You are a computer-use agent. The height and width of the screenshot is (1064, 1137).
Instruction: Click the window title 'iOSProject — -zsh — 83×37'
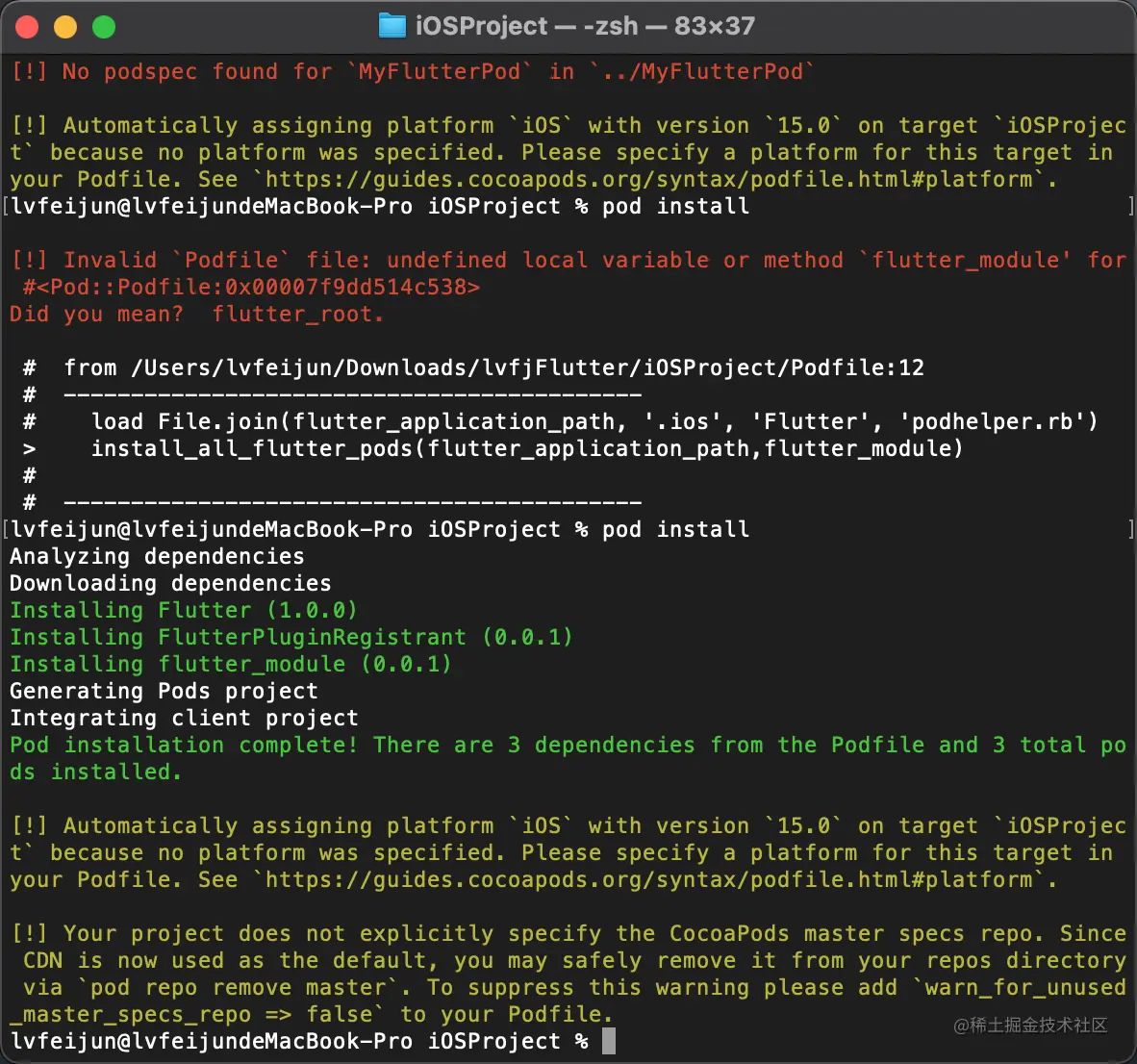tap(585, 26)
